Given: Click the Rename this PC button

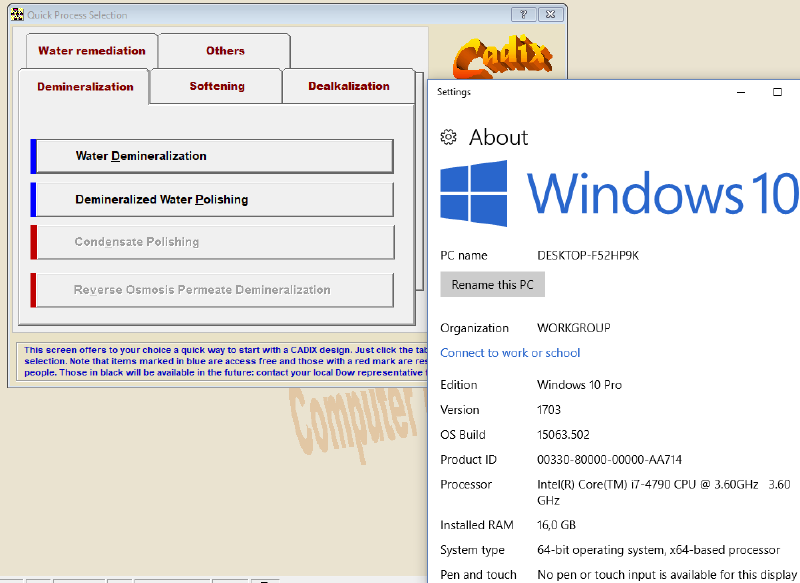Looking at the screenshot, I should (492, 285).
